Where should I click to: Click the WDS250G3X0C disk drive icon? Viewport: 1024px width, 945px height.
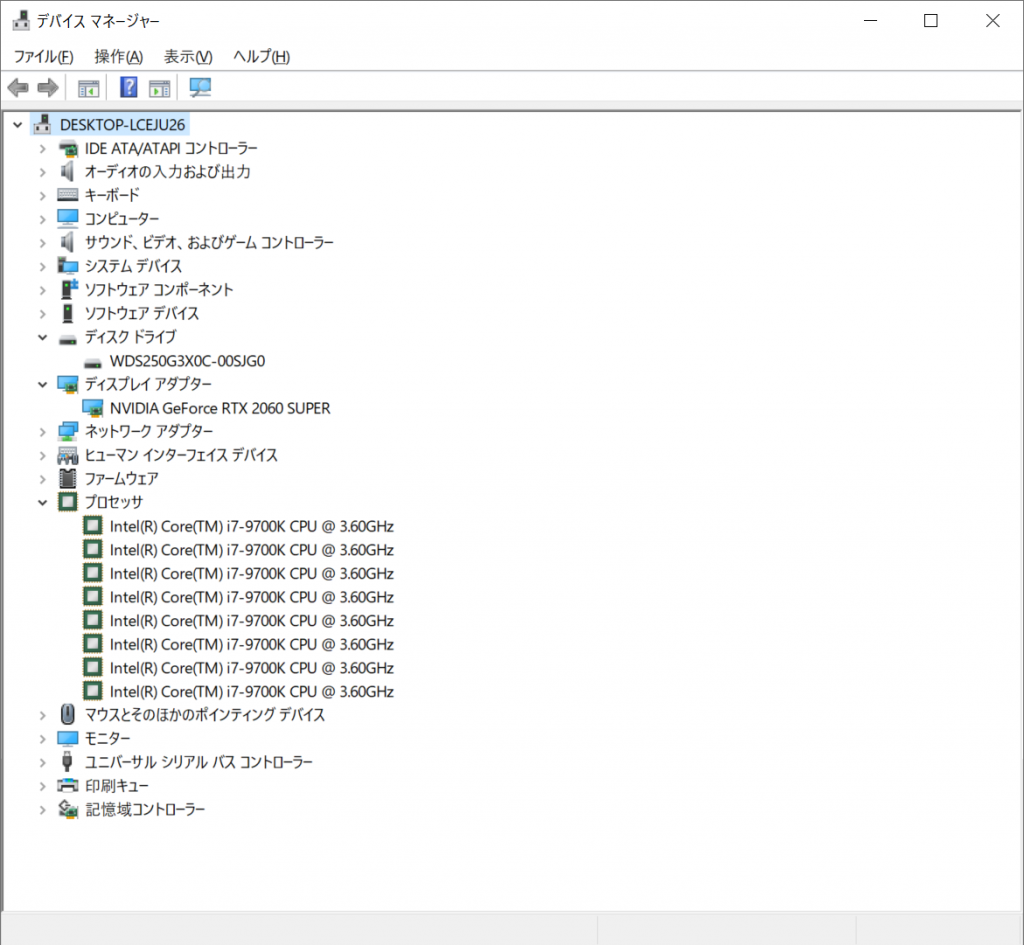tap(93, 361)
